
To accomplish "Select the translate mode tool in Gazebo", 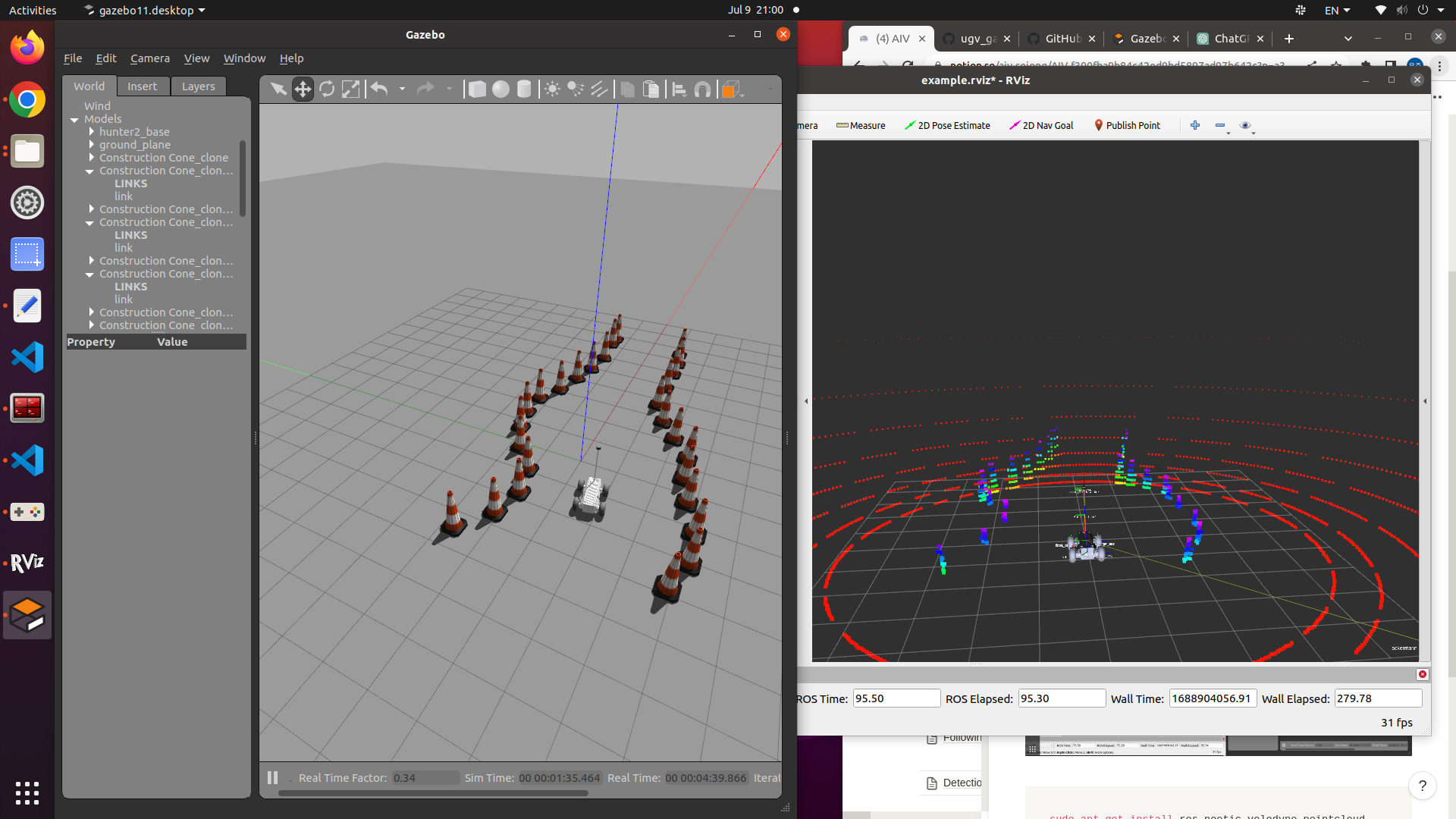I will (303, 89).
